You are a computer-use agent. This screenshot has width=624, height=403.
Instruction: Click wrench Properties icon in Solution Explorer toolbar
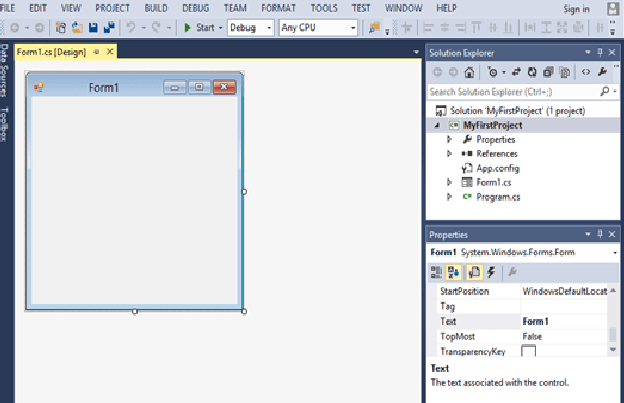(602, 72)
